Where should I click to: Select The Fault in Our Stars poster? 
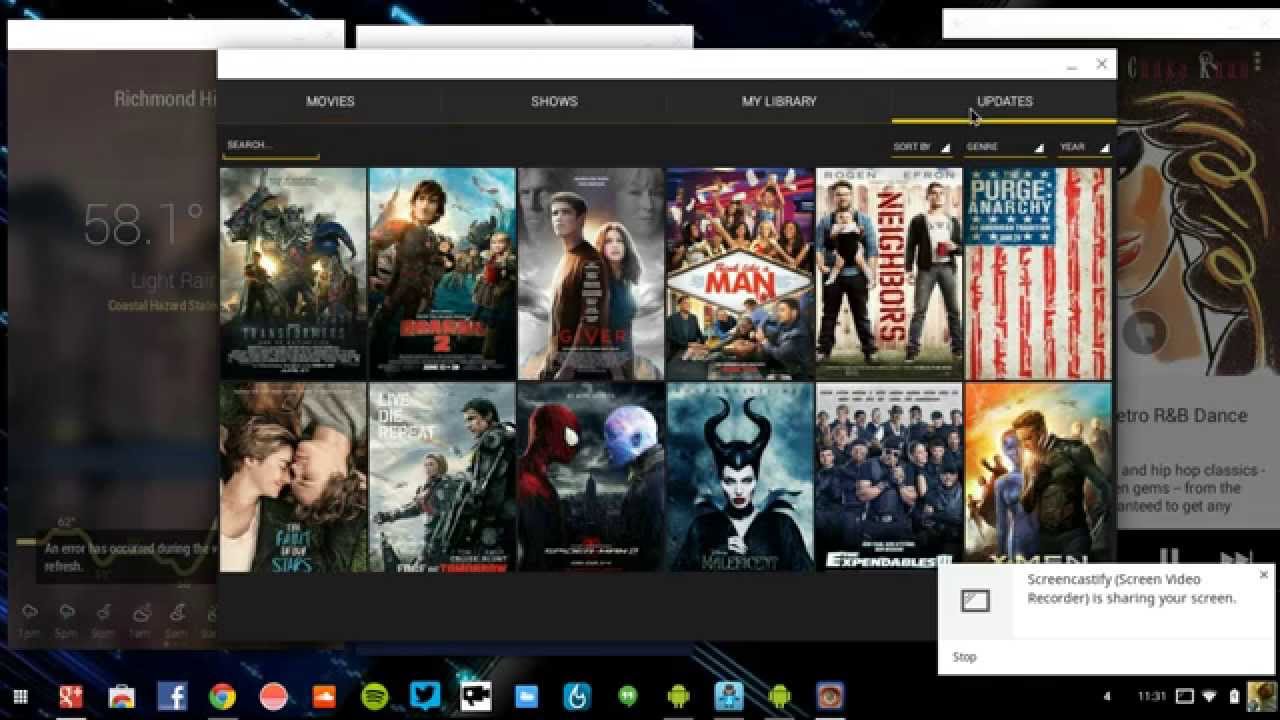pyautogui.click(x=293, y=476)
